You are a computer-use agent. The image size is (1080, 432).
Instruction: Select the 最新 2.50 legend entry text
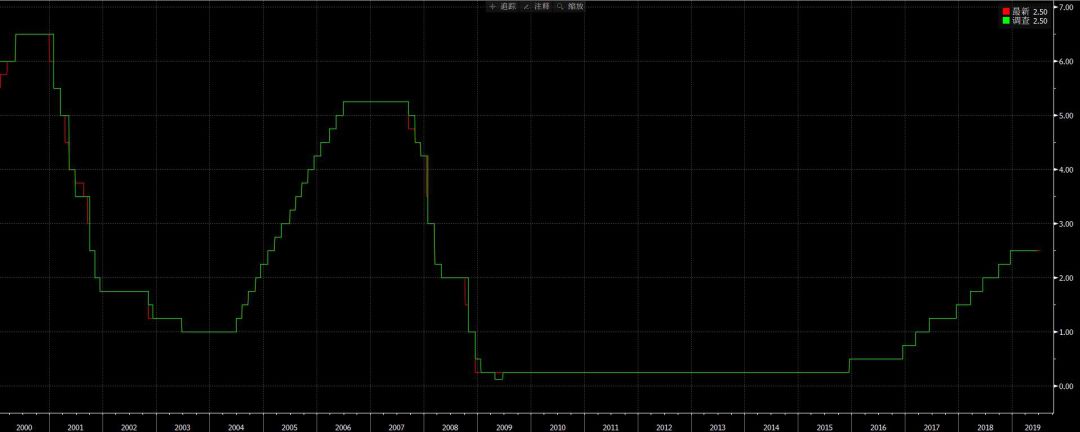click(x=1030, y=11)
